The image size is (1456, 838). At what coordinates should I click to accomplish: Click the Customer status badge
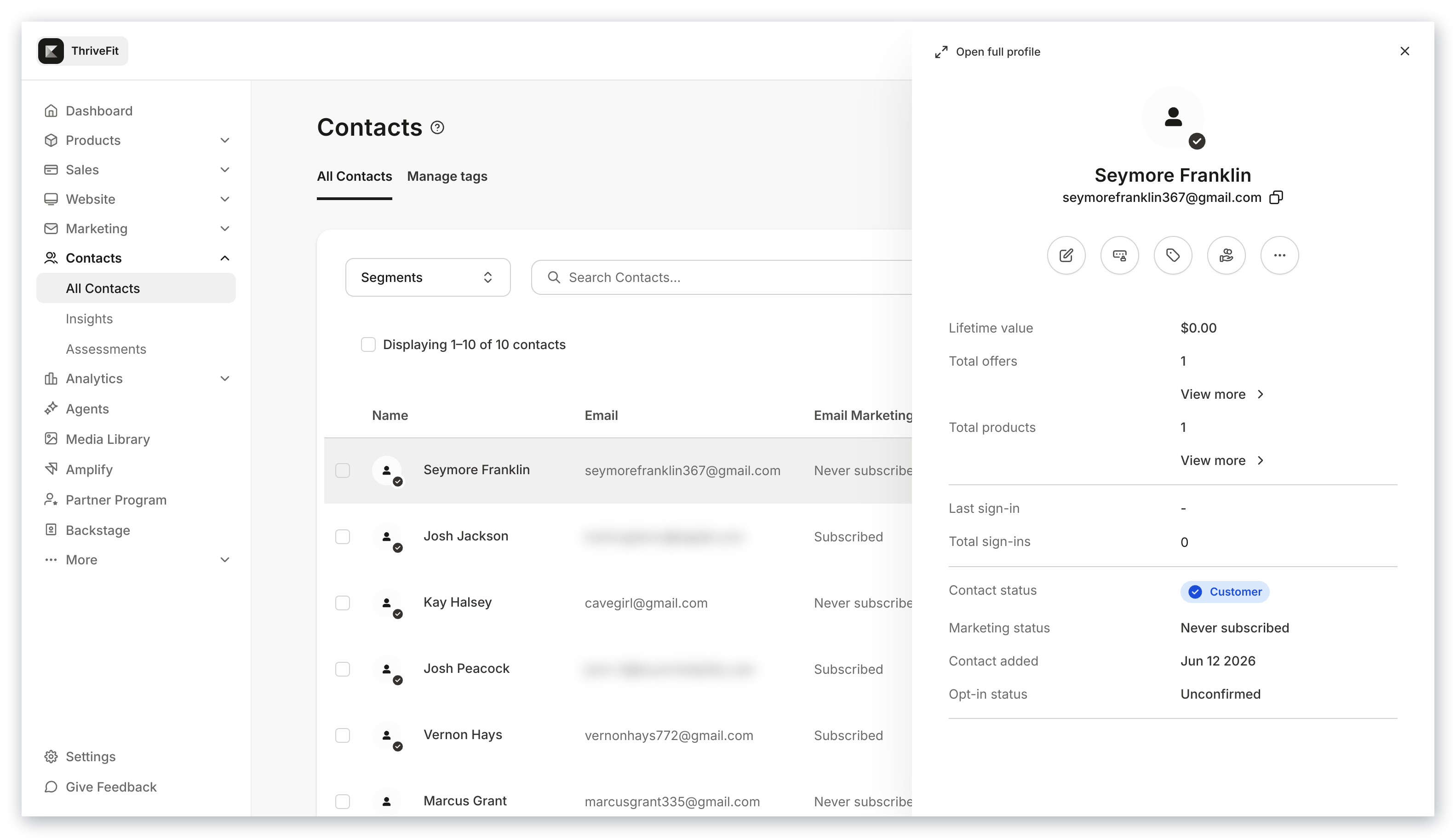click(x=1225, y=591)
